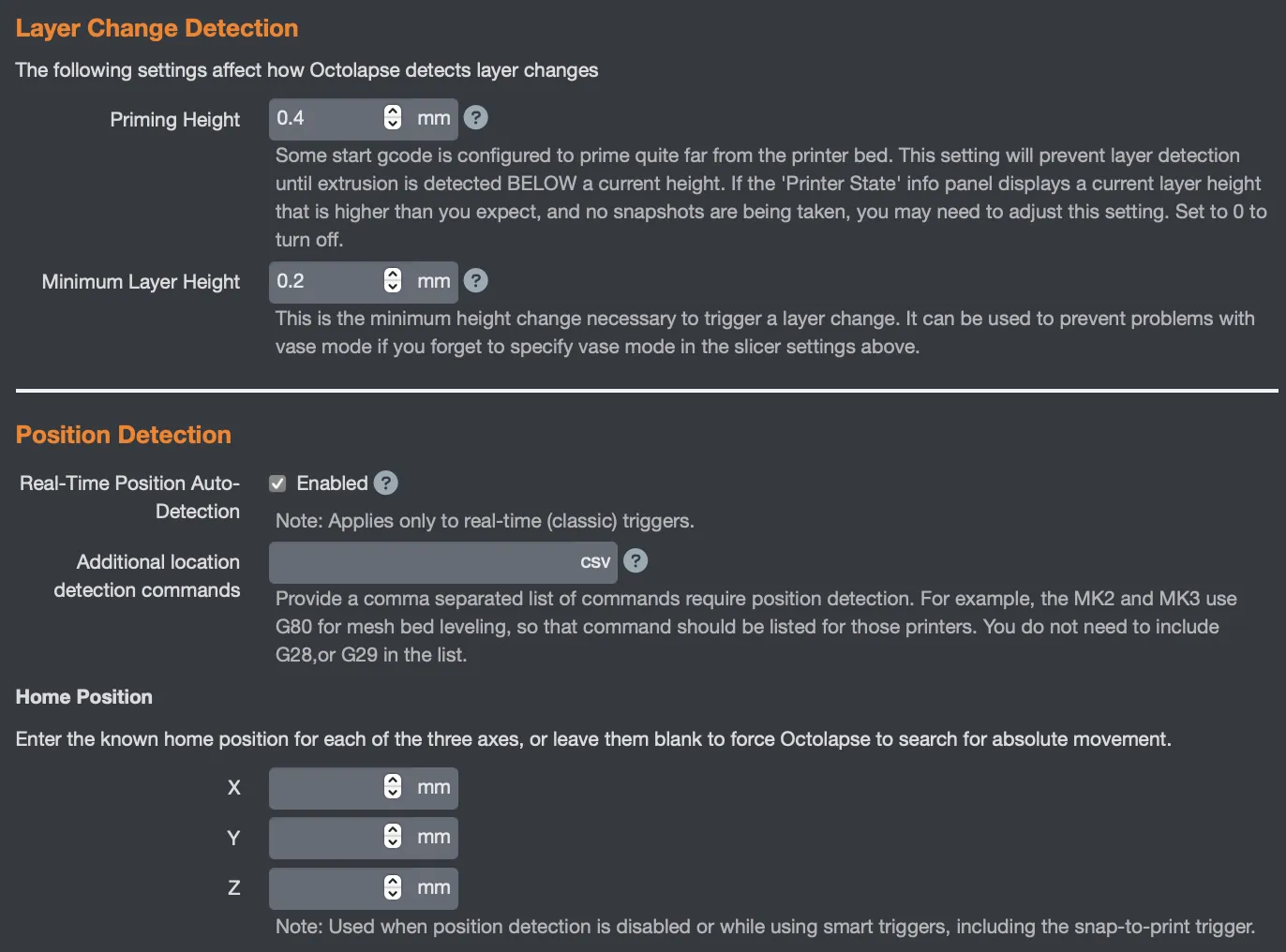This screenshot has width=1286, height=952.
Task: Toggle Real-Time Position Auto-Detection Enabled checkbox
Action: tap(277, 483)
